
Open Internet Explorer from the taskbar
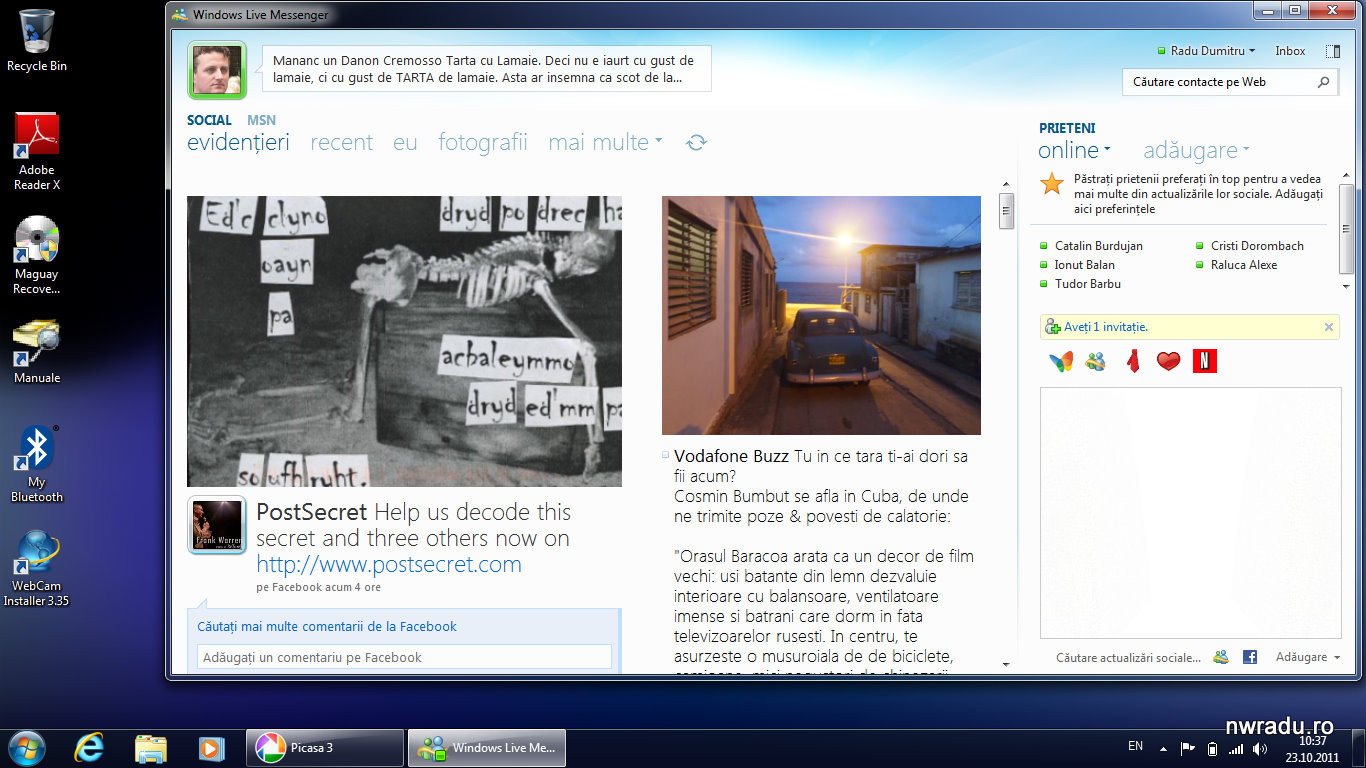(89, 747)
